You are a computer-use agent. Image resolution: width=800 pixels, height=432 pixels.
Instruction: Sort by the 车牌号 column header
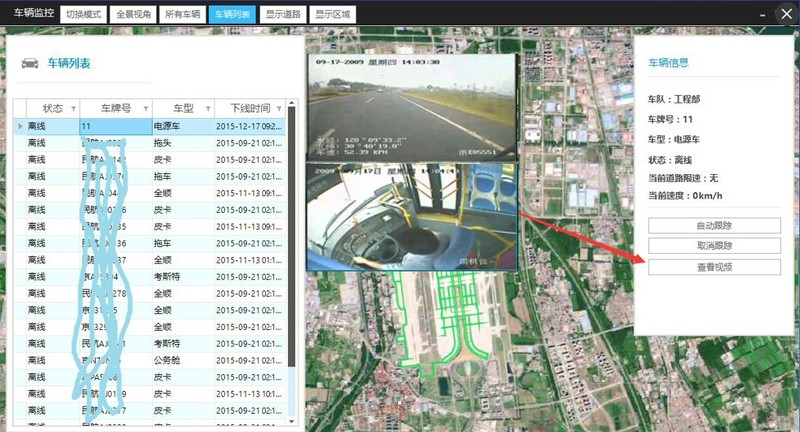116,108
